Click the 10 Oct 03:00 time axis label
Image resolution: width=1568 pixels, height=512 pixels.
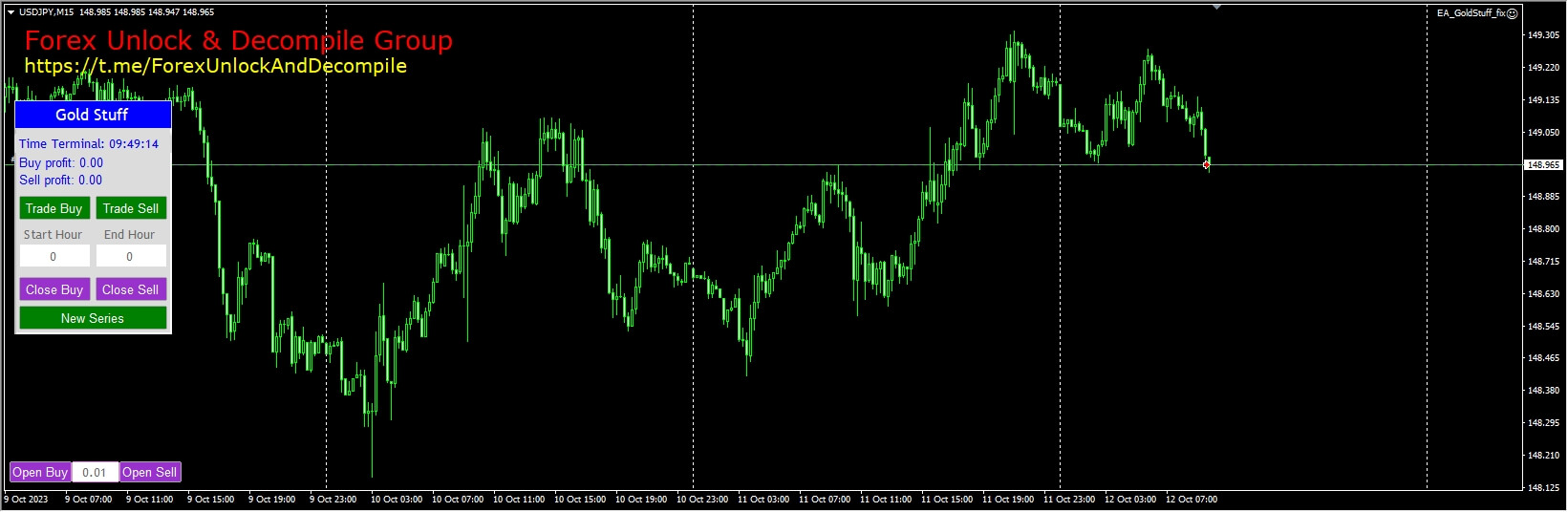397,500
